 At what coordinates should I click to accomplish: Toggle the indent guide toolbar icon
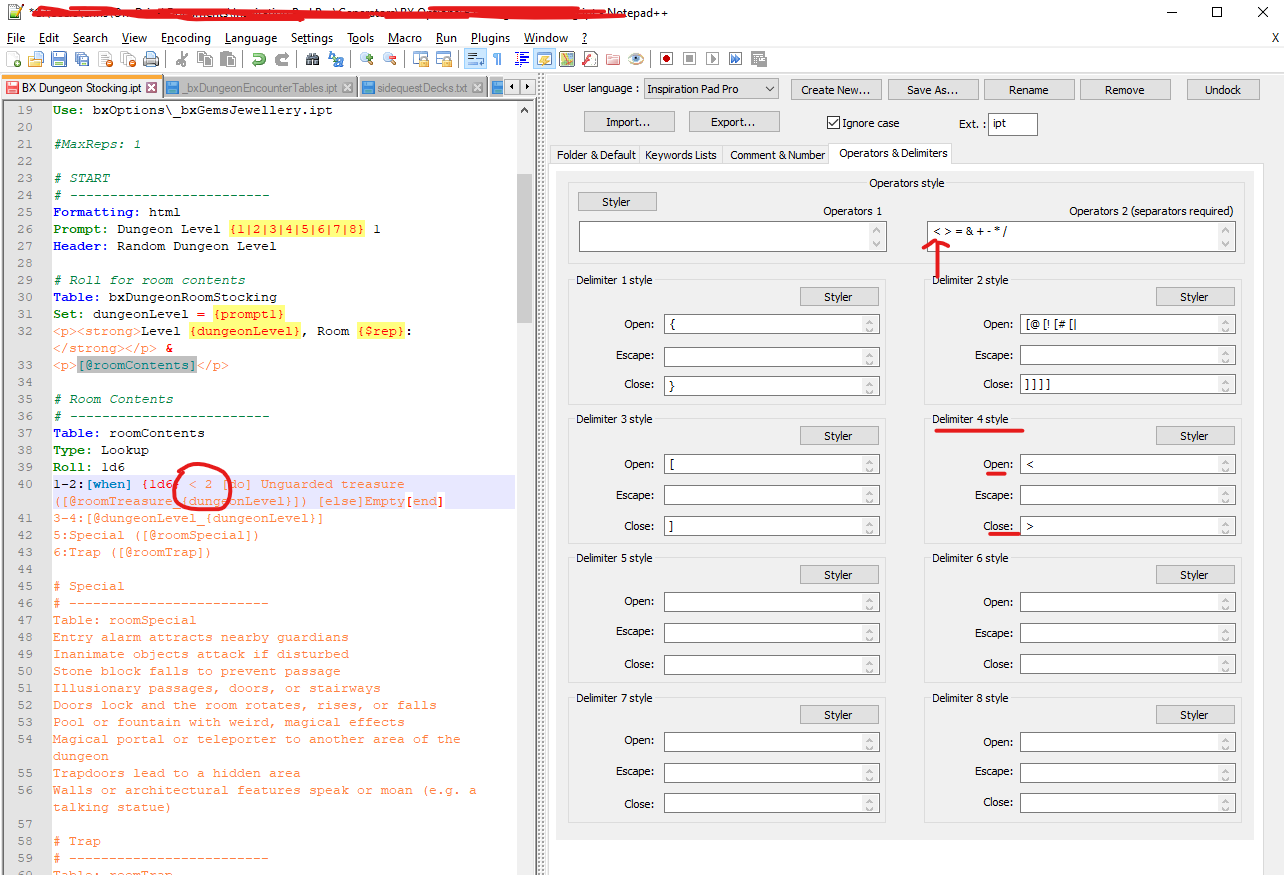(x=521, y=59)
